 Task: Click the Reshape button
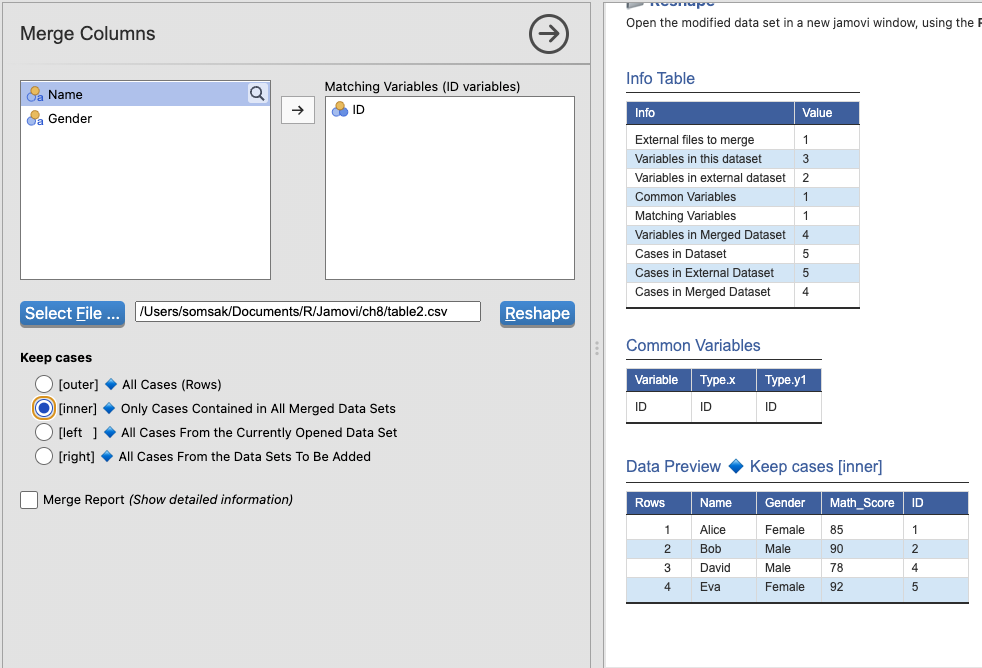(x=537, y=314)
